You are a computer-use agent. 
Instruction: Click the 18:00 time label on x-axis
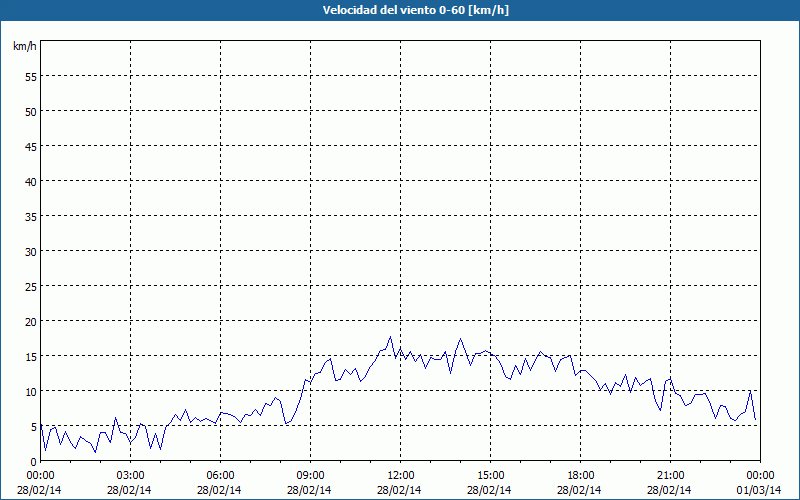pos(581,476)
